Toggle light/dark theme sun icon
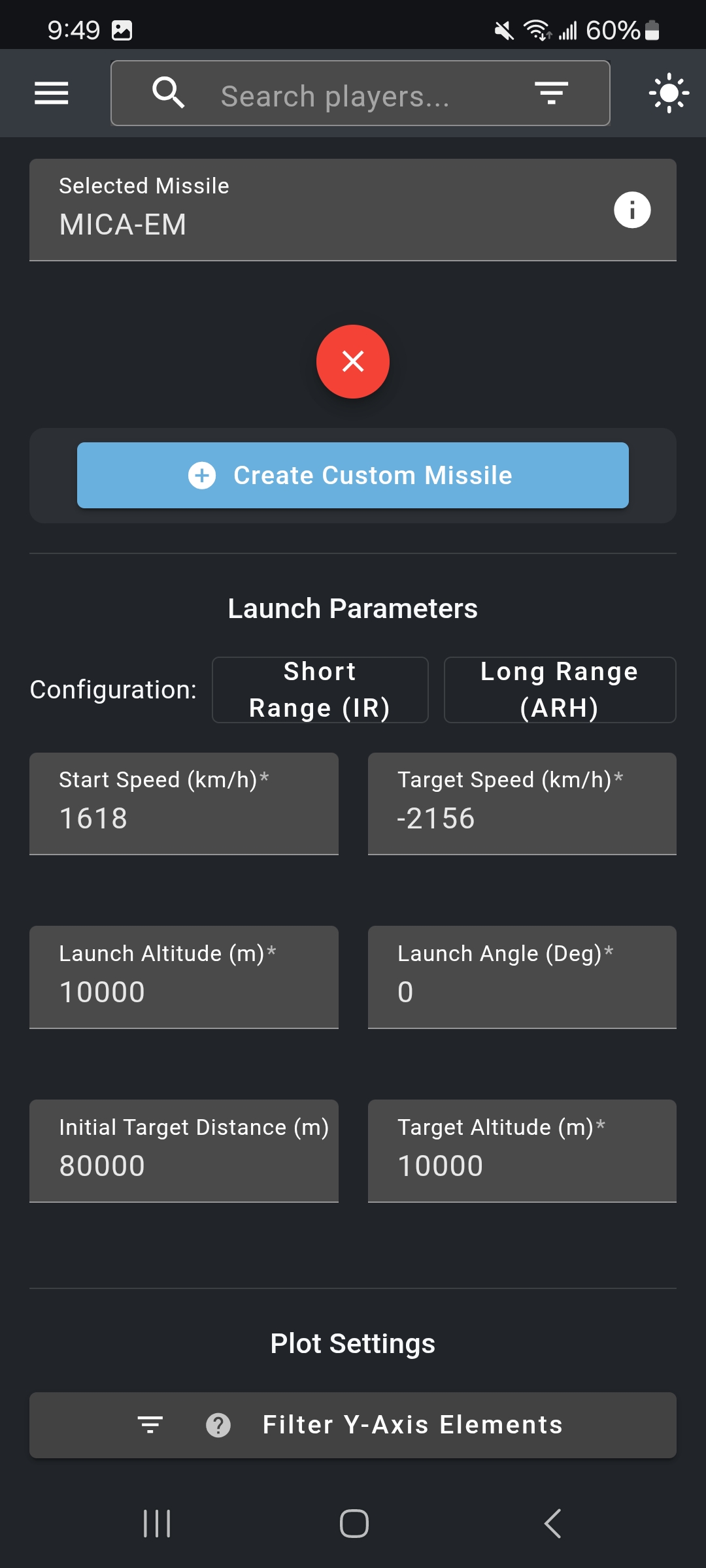The width and height of the screenshot is (706, 1568). point(669,93)
